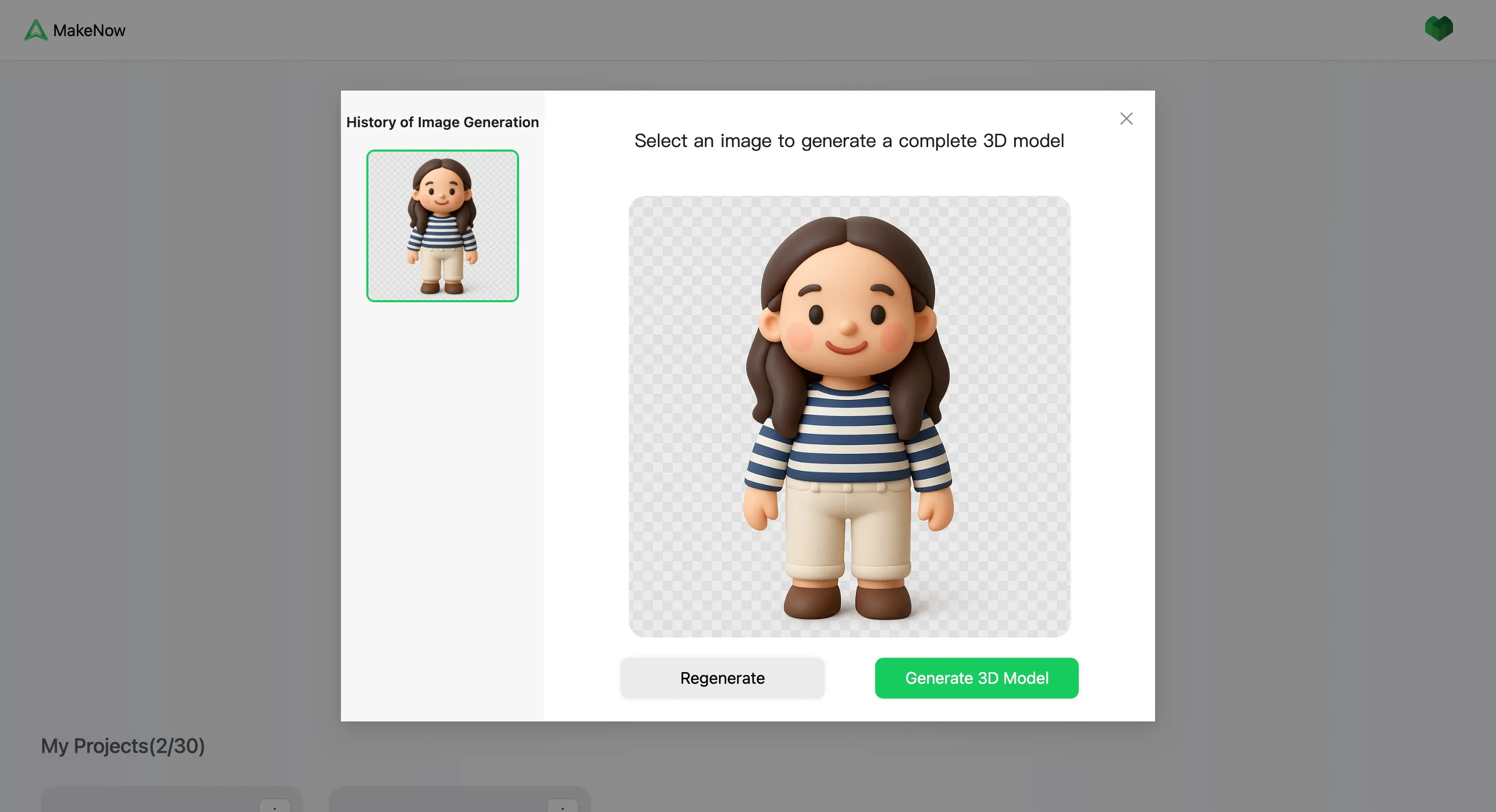
Task: Click the History of Image Generation header
Action: (442, 122)
